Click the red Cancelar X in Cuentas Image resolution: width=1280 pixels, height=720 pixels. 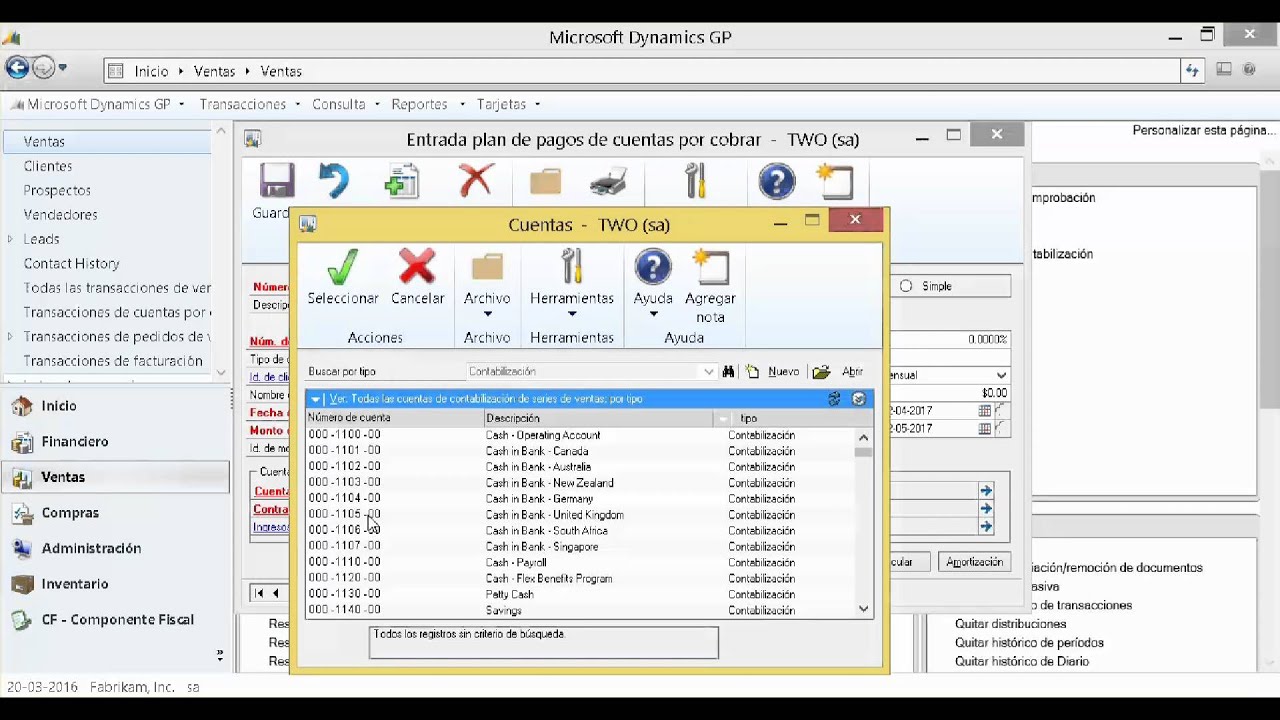[417, 267]
